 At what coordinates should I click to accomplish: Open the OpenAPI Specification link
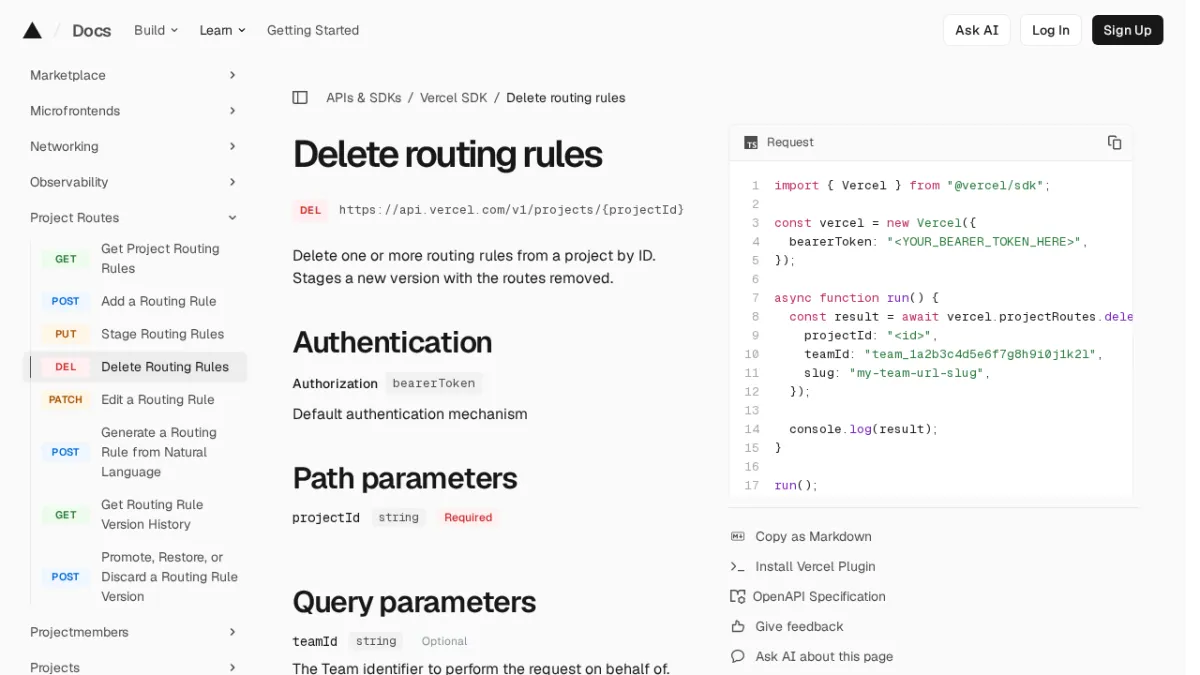pyautogui.click(x=819, y=597)
